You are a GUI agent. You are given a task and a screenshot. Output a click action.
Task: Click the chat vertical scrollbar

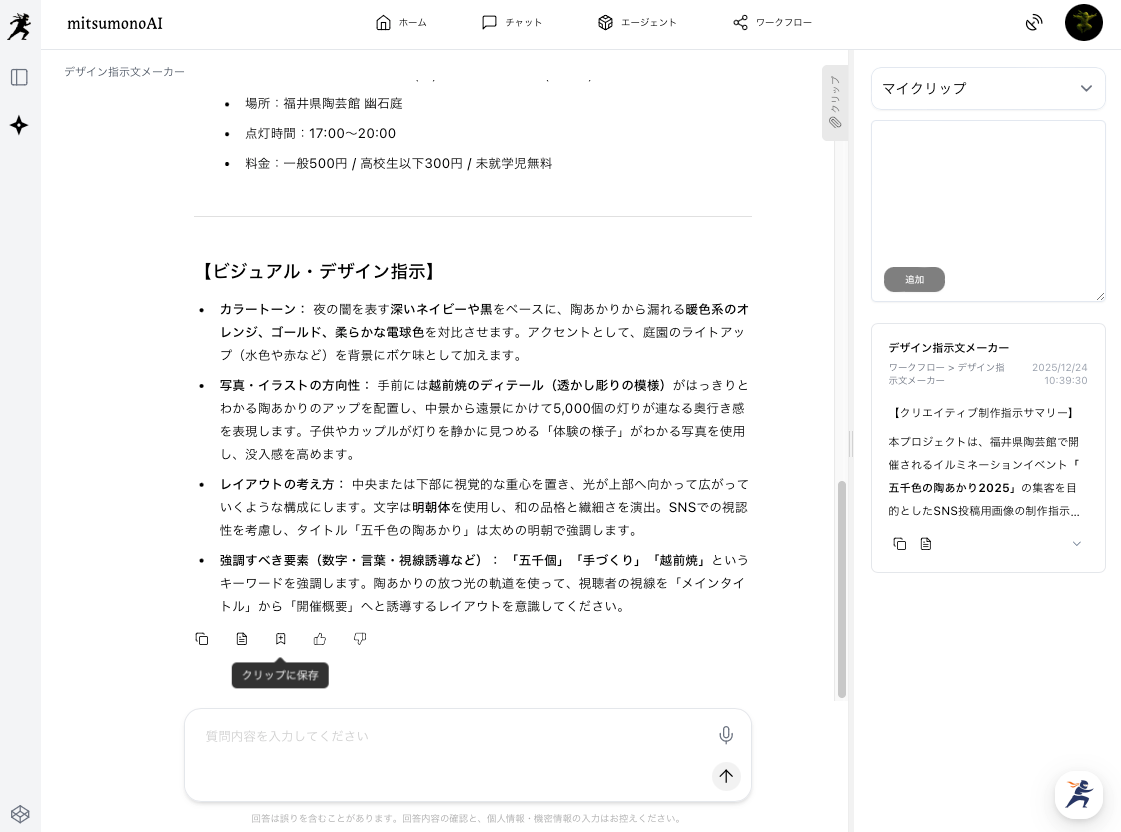pyautogui.click(x=842, y=590)
